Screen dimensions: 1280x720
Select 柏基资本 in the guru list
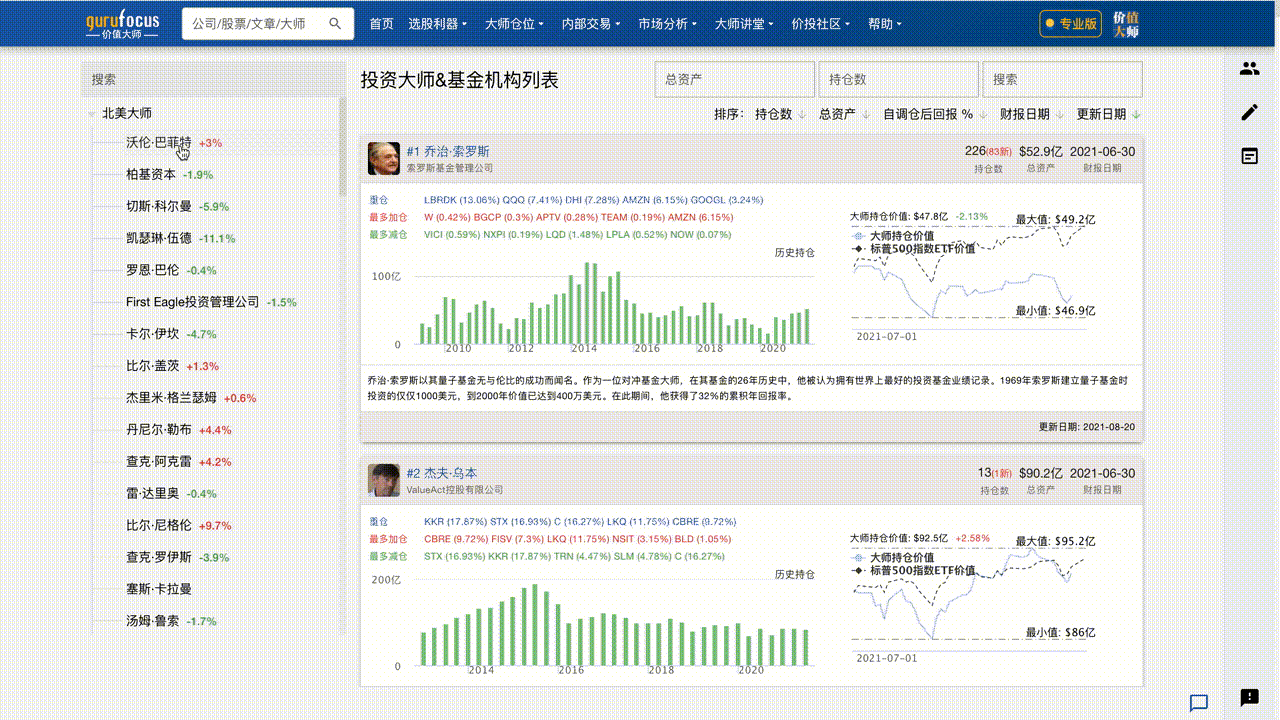click(151, 174)
